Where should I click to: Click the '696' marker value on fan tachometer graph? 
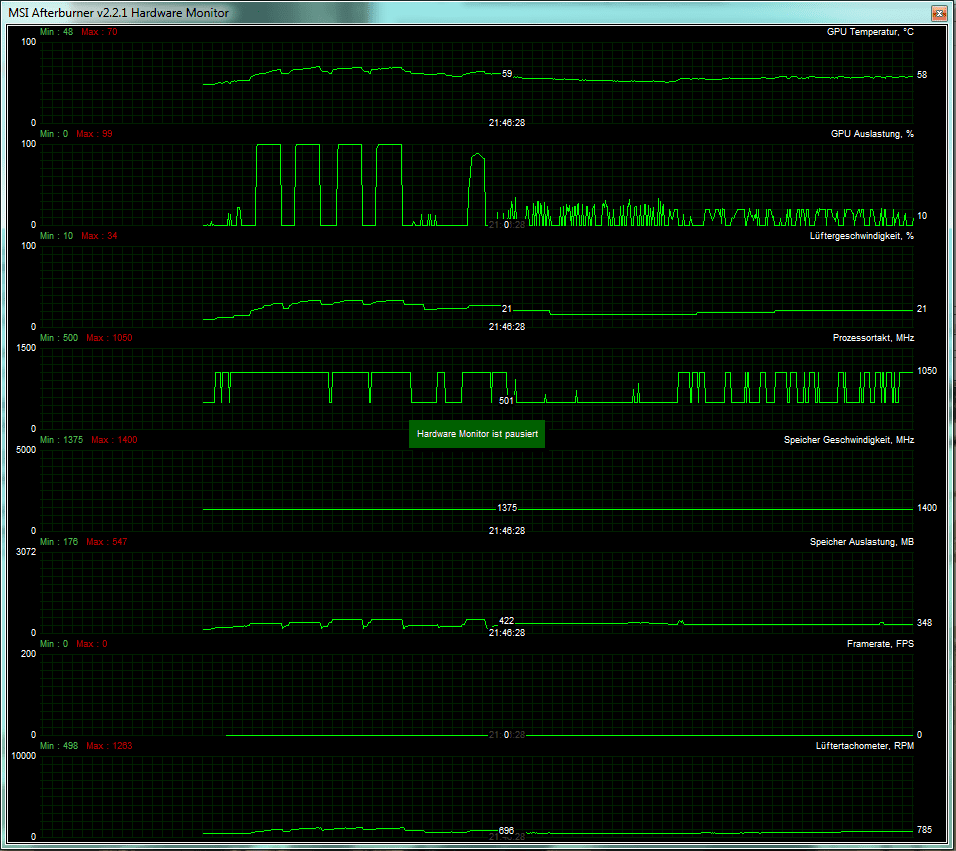(506, 830)
